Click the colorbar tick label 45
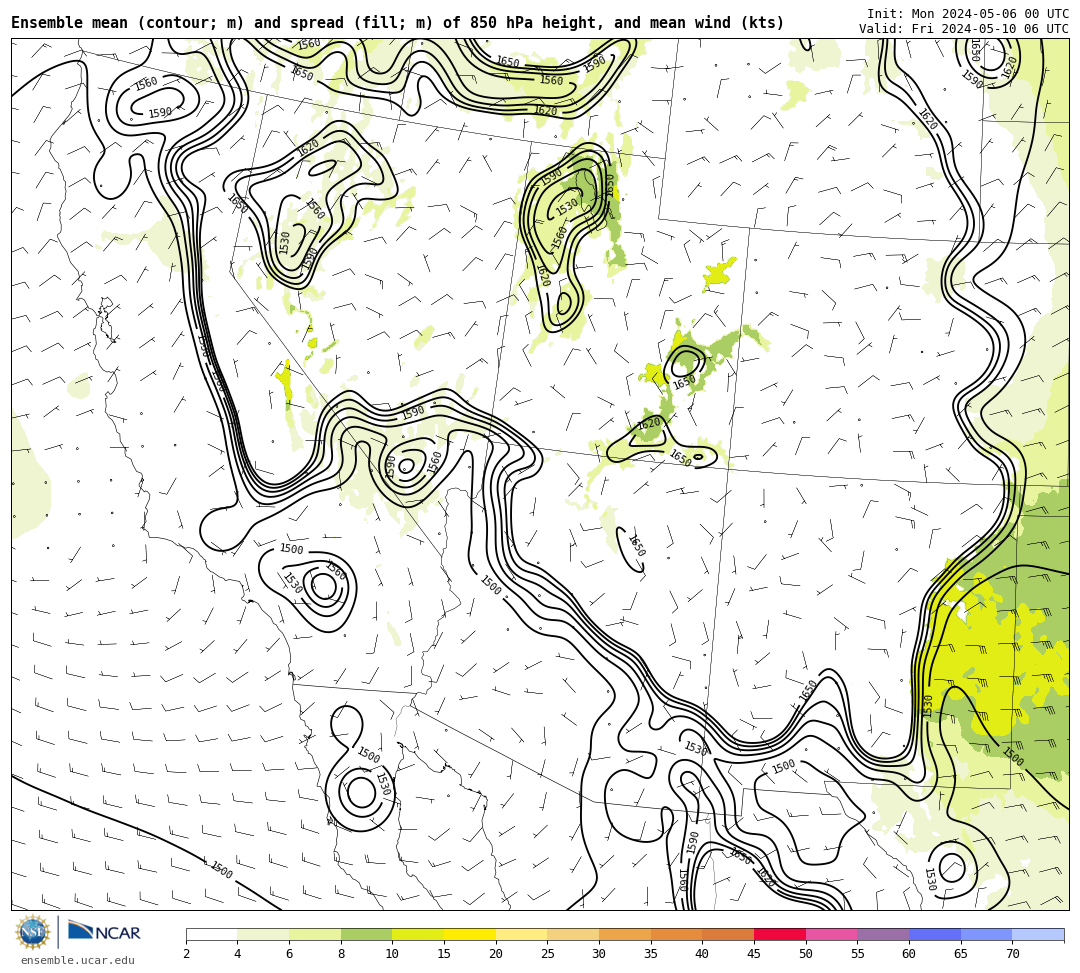The width and height of the screenshot is (1080, 973). coord(754,954)
